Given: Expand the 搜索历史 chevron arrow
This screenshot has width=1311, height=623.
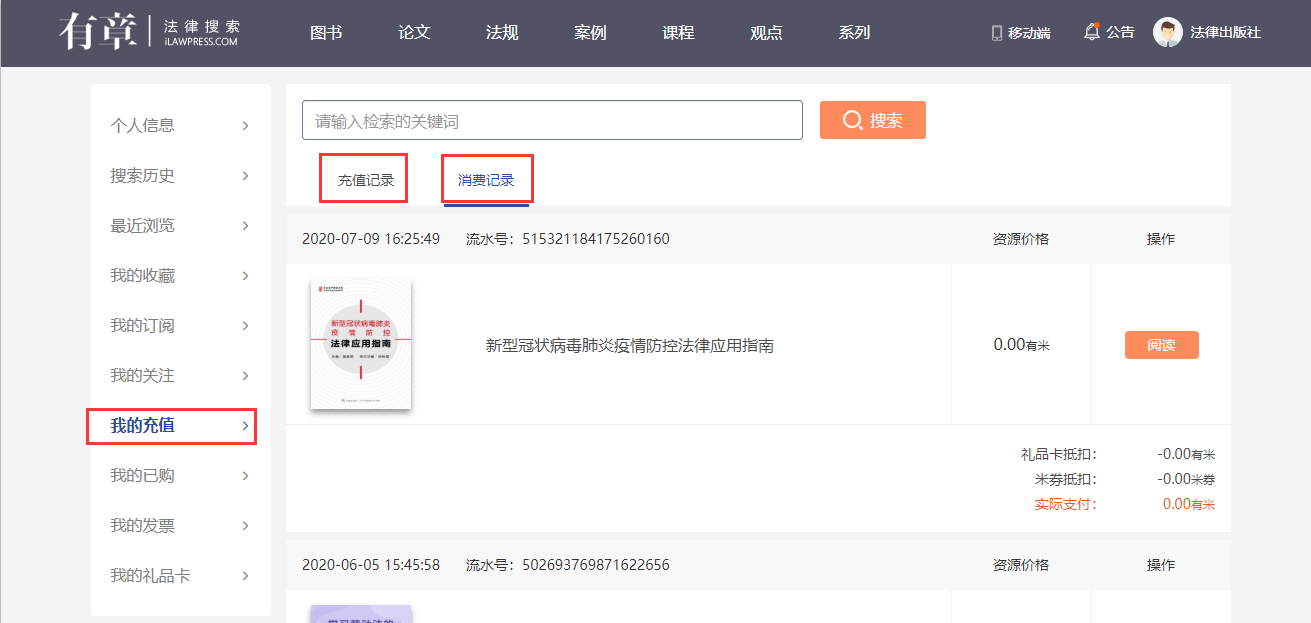Looking at the screenshot, I should click(245, 176).
